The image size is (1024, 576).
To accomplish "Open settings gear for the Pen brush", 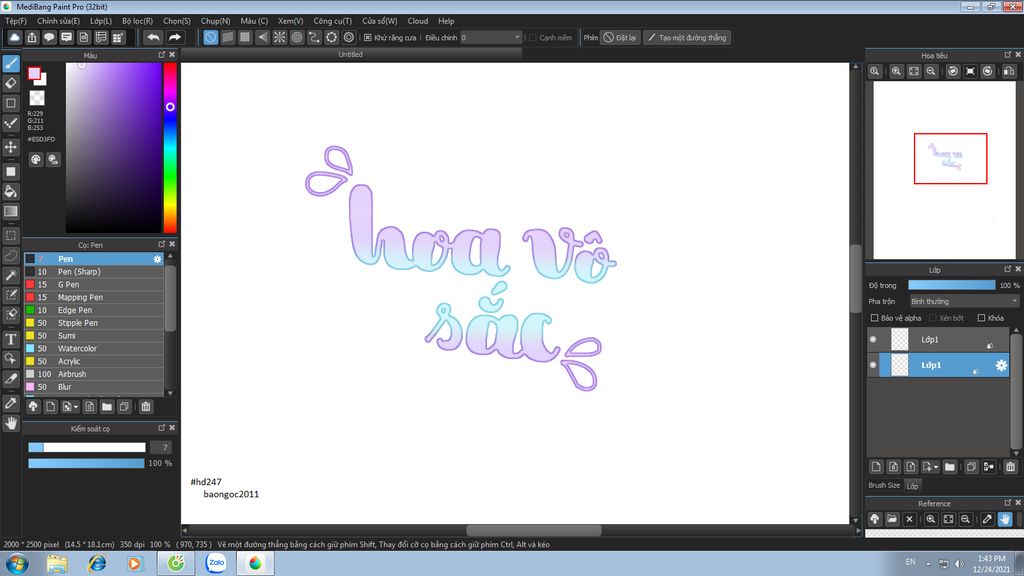I will coord(157,259).
